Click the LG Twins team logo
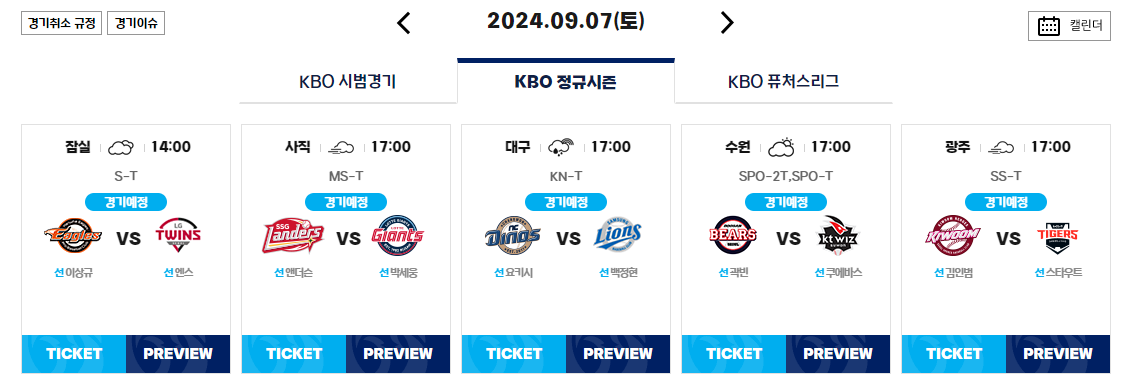The height and width of the screenshot is (381, 1127). point(178,235)
